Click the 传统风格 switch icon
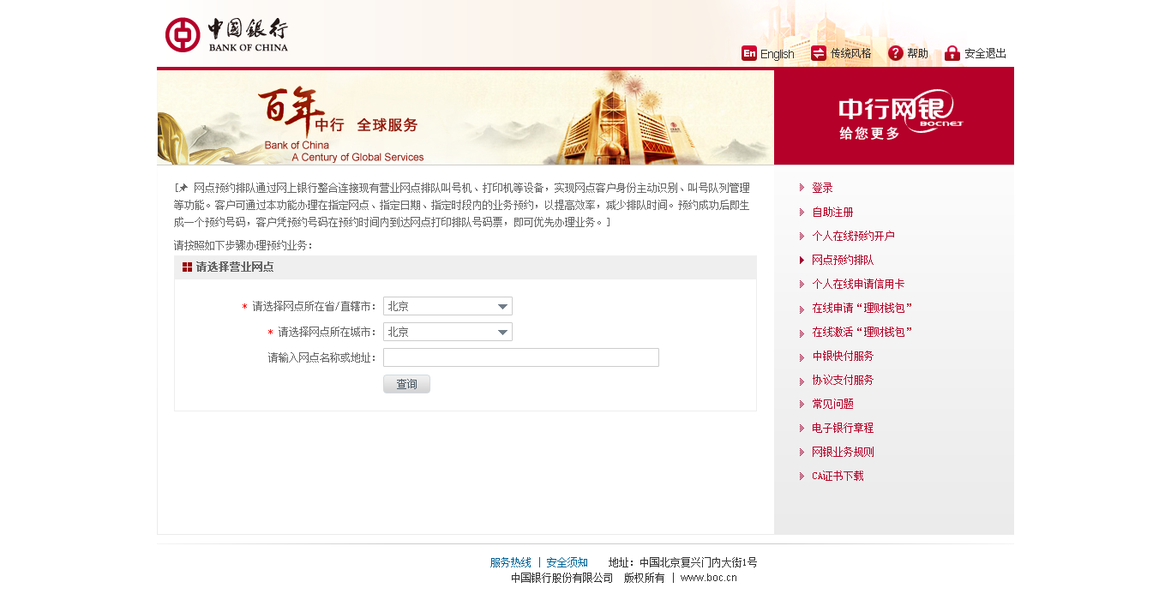 click(x=819, y=53)
